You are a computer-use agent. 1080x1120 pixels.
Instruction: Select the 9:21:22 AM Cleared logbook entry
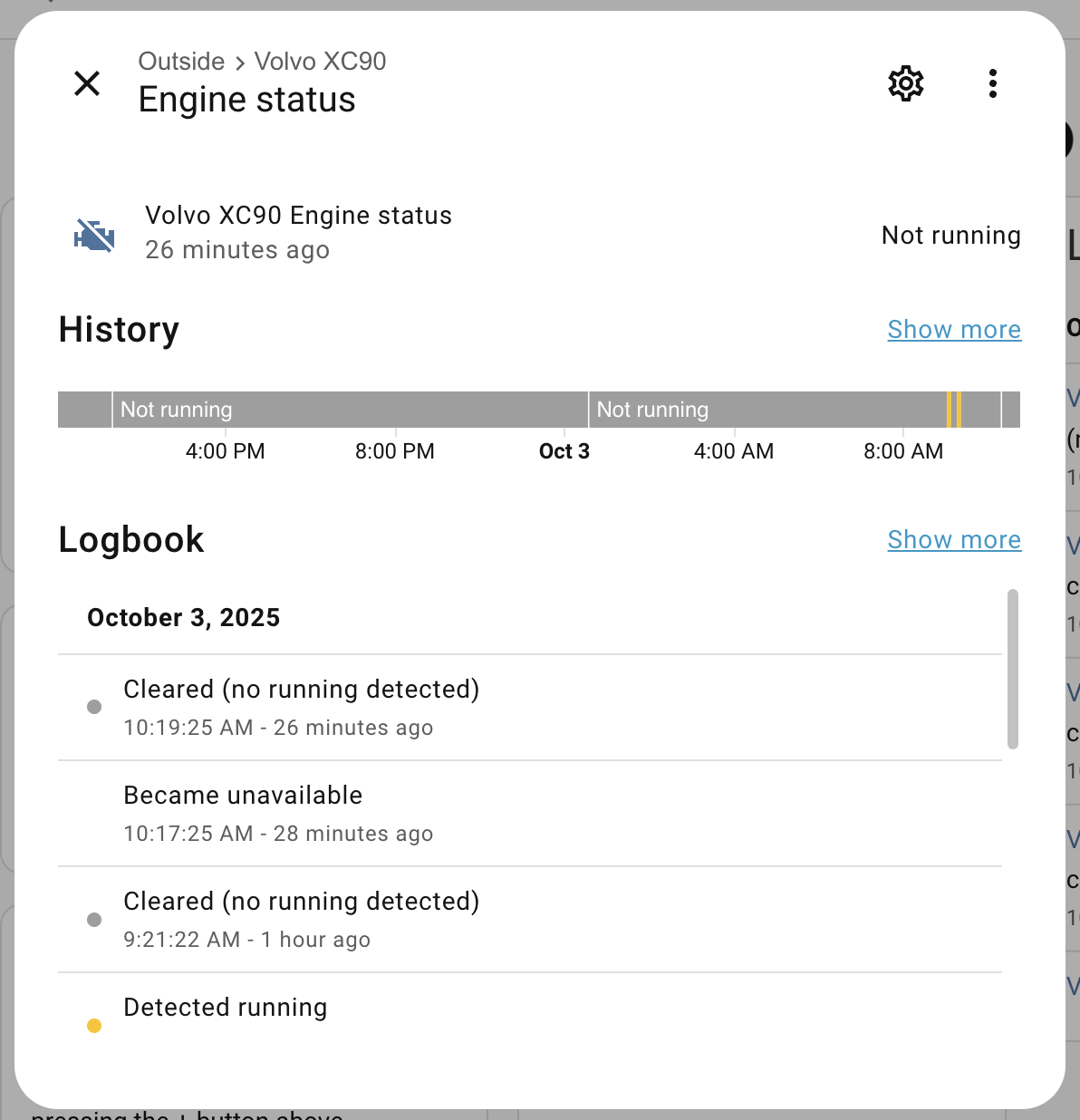(x=301, y=919)
